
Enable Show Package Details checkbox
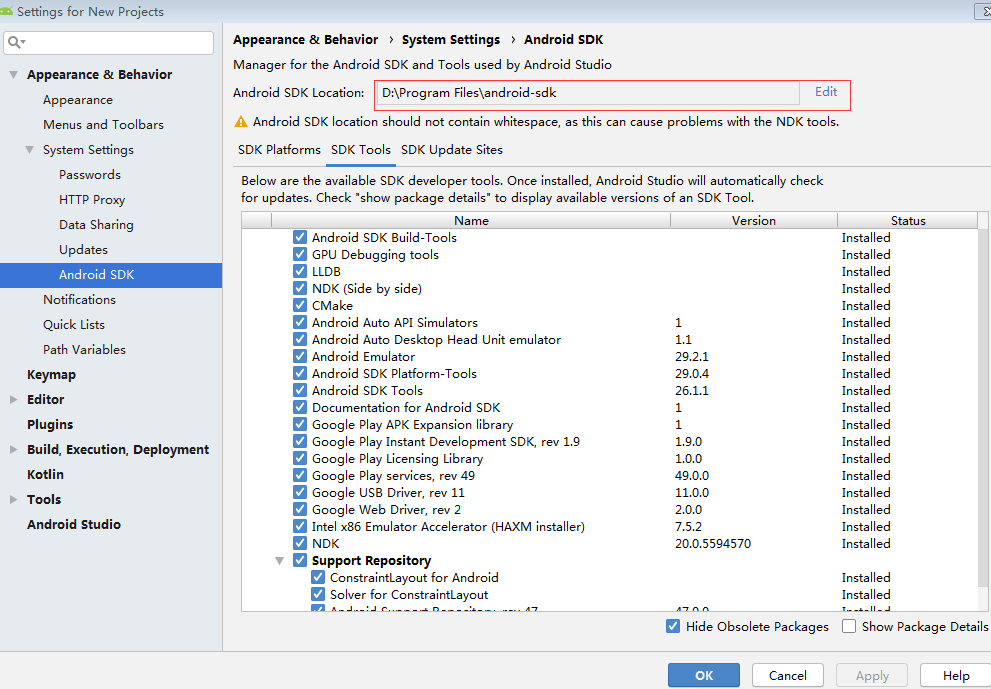[x=849, y=626]
